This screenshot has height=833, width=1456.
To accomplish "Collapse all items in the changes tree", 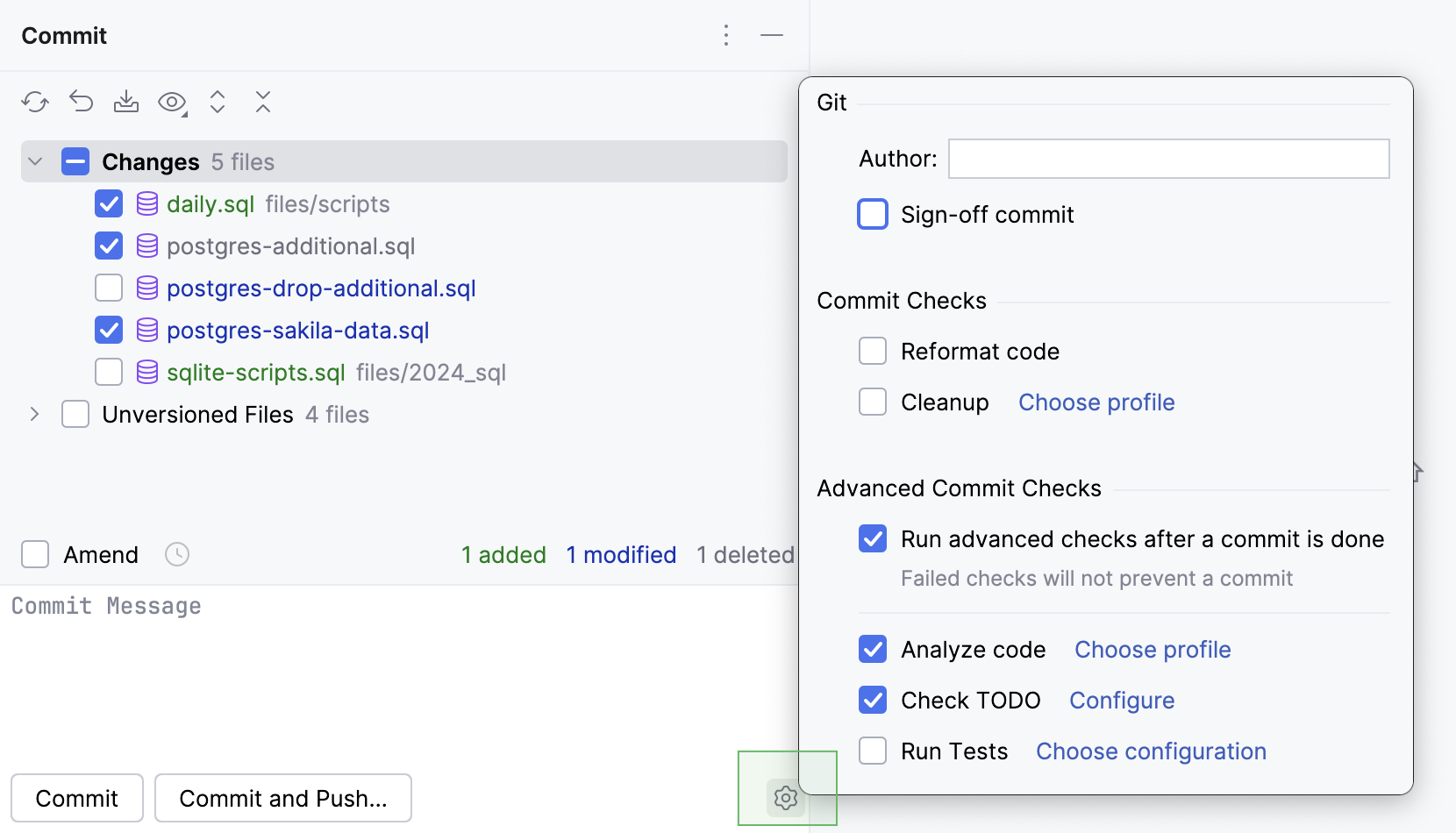I will pos(263,102).
